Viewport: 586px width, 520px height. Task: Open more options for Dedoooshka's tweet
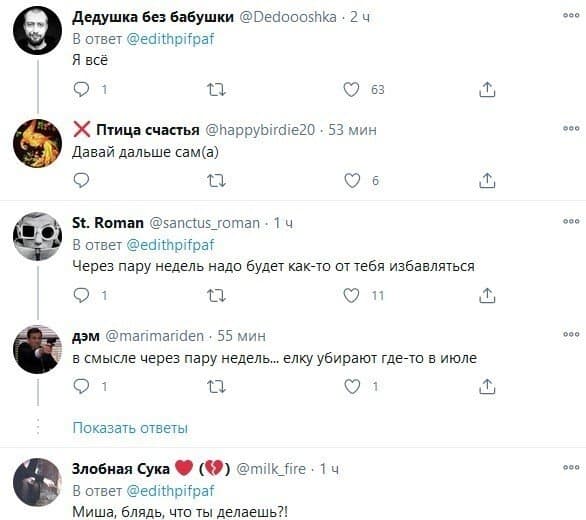click(x=571, y=15)
